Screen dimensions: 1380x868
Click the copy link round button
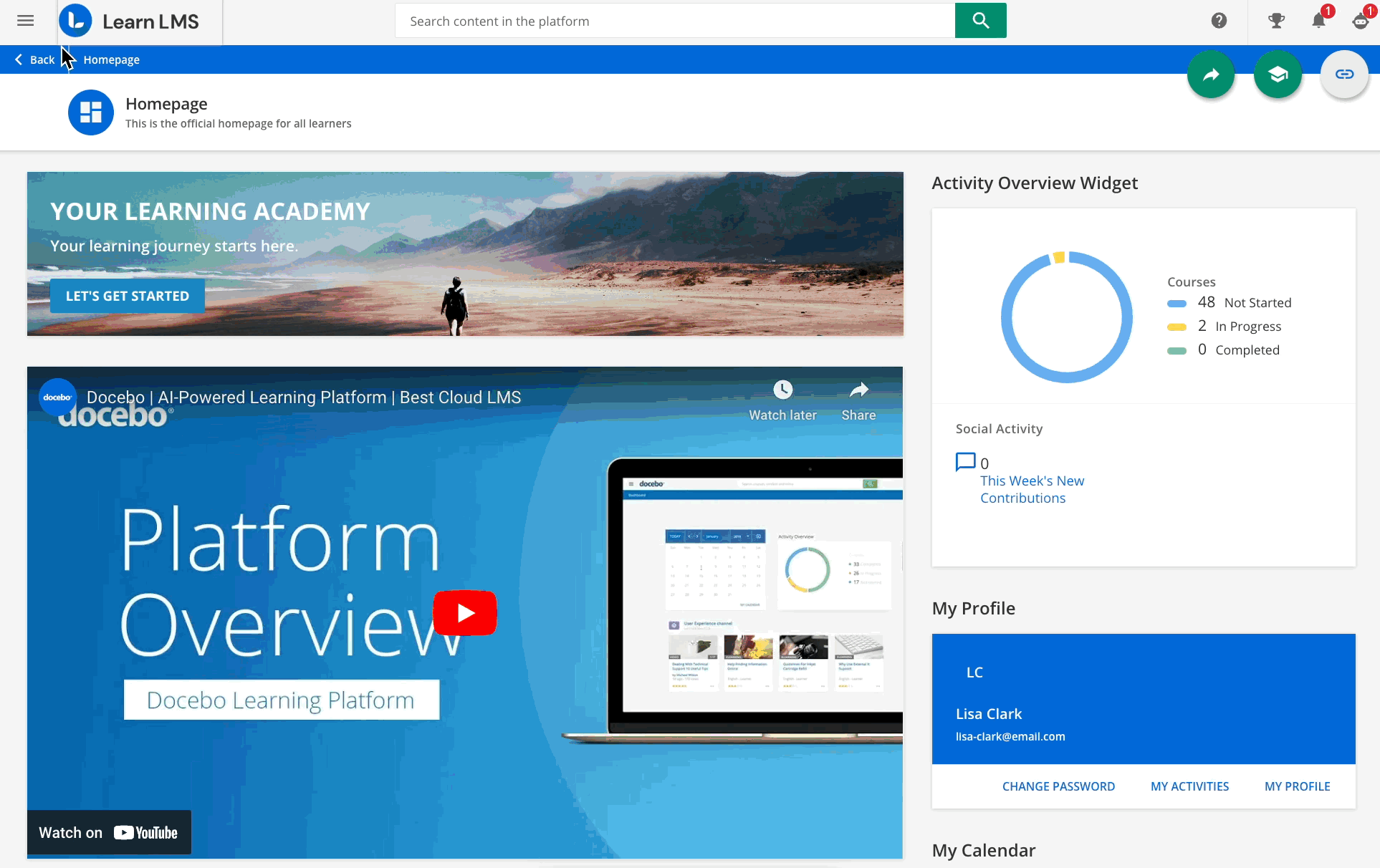[x=1344, y=74]
